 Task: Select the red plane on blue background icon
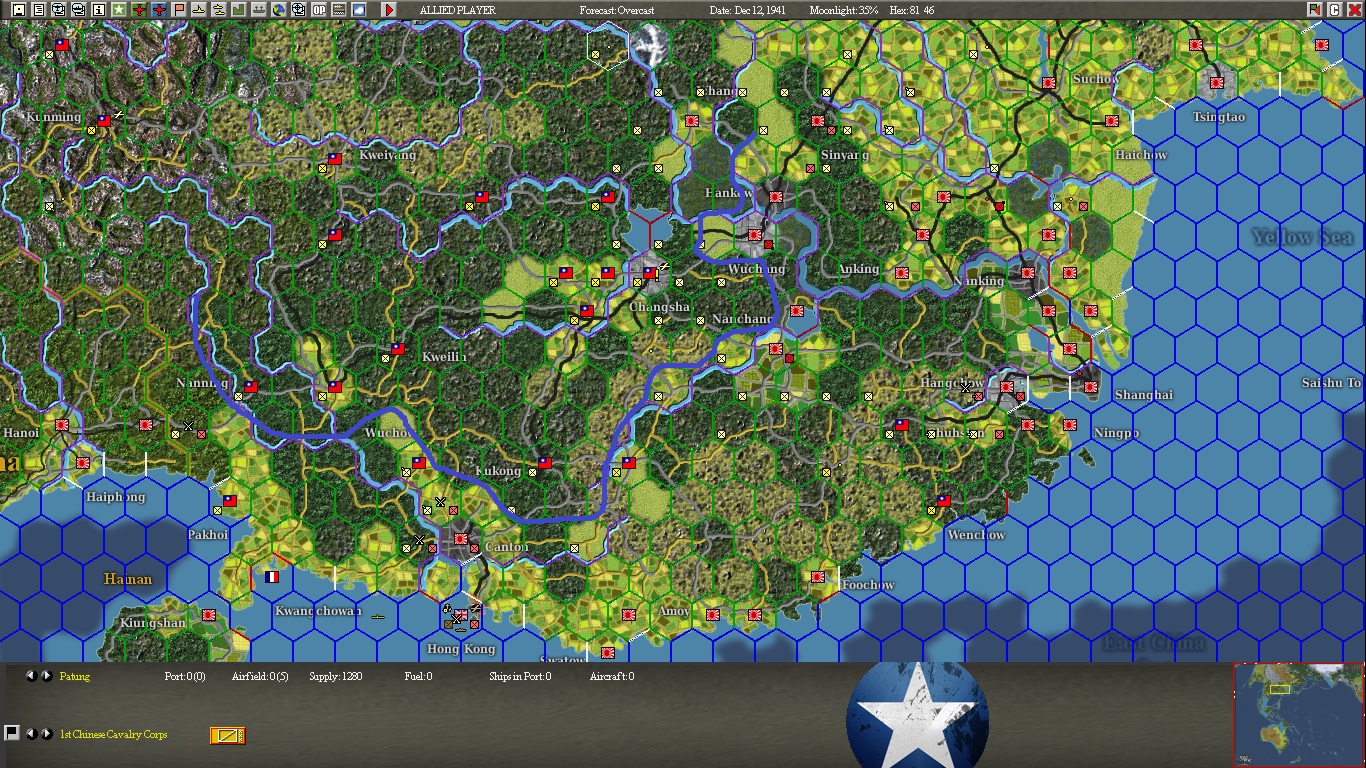(x=159, y=10)
